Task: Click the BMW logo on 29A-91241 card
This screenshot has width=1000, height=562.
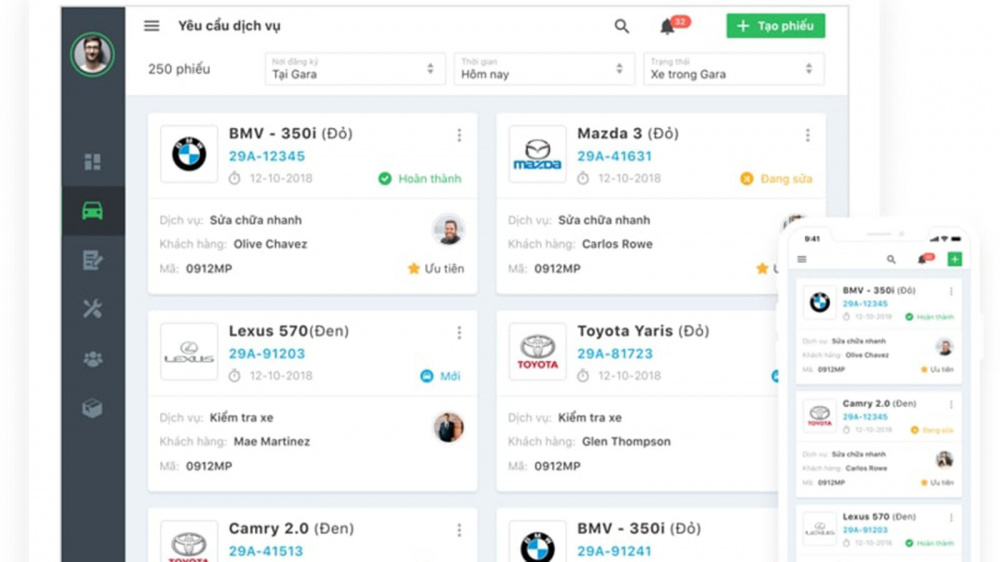Action: [x=537, y=542]
